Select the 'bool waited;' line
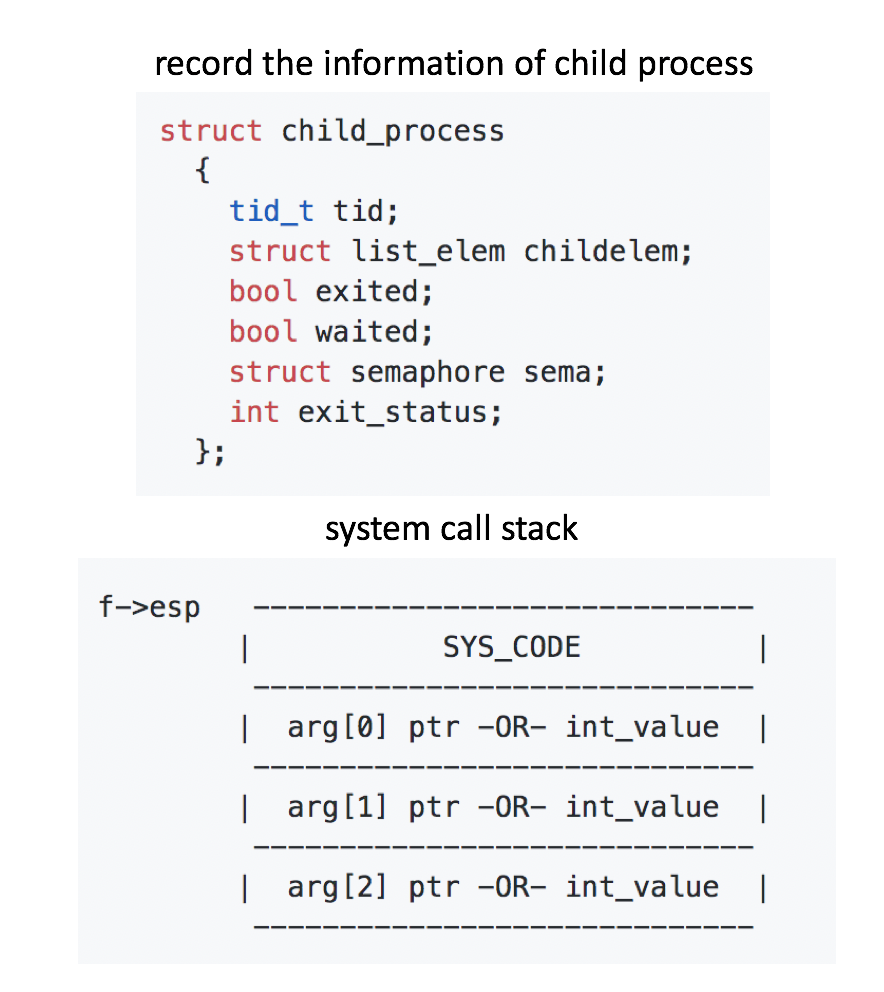The width and height of the screenshot is (884, 992). [331, 331]
